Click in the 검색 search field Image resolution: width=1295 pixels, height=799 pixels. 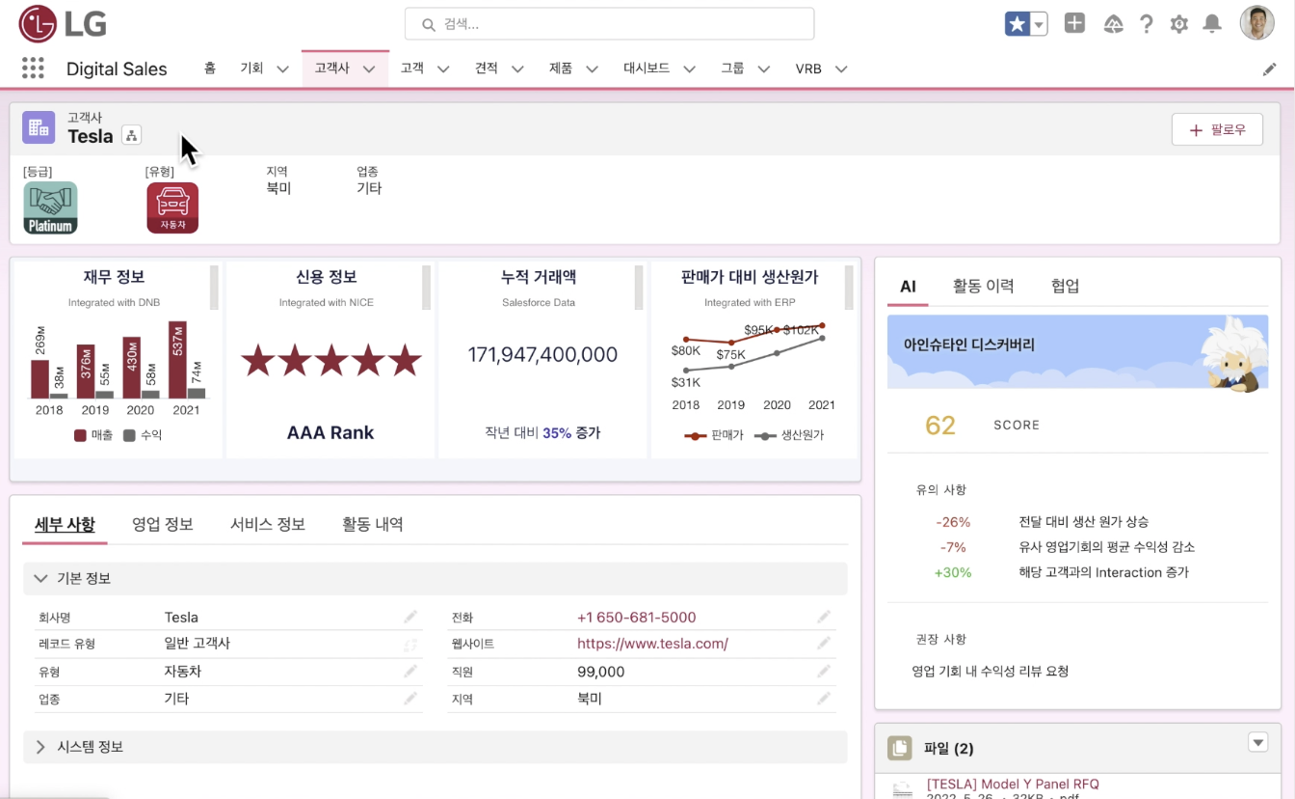(x=610, y=24)
